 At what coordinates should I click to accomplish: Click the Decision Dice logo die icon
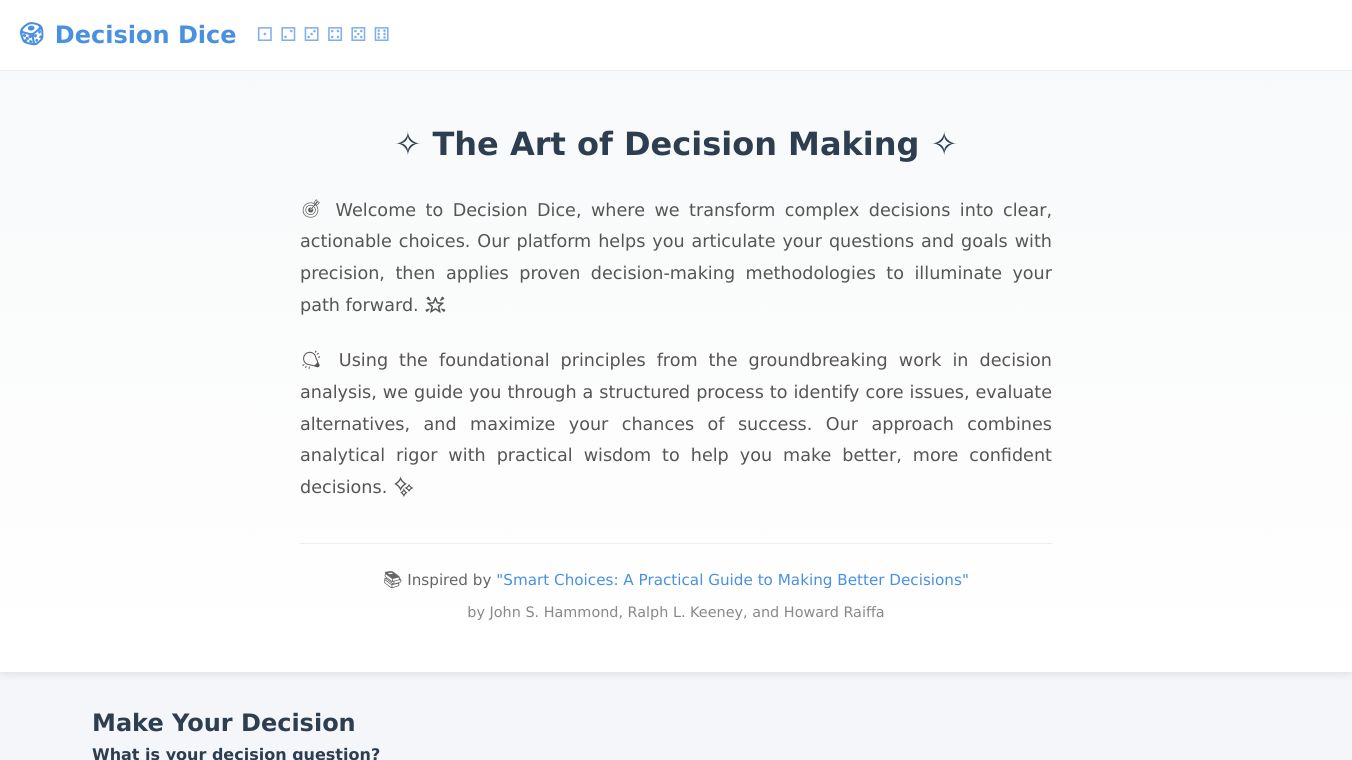pos(32,34)
